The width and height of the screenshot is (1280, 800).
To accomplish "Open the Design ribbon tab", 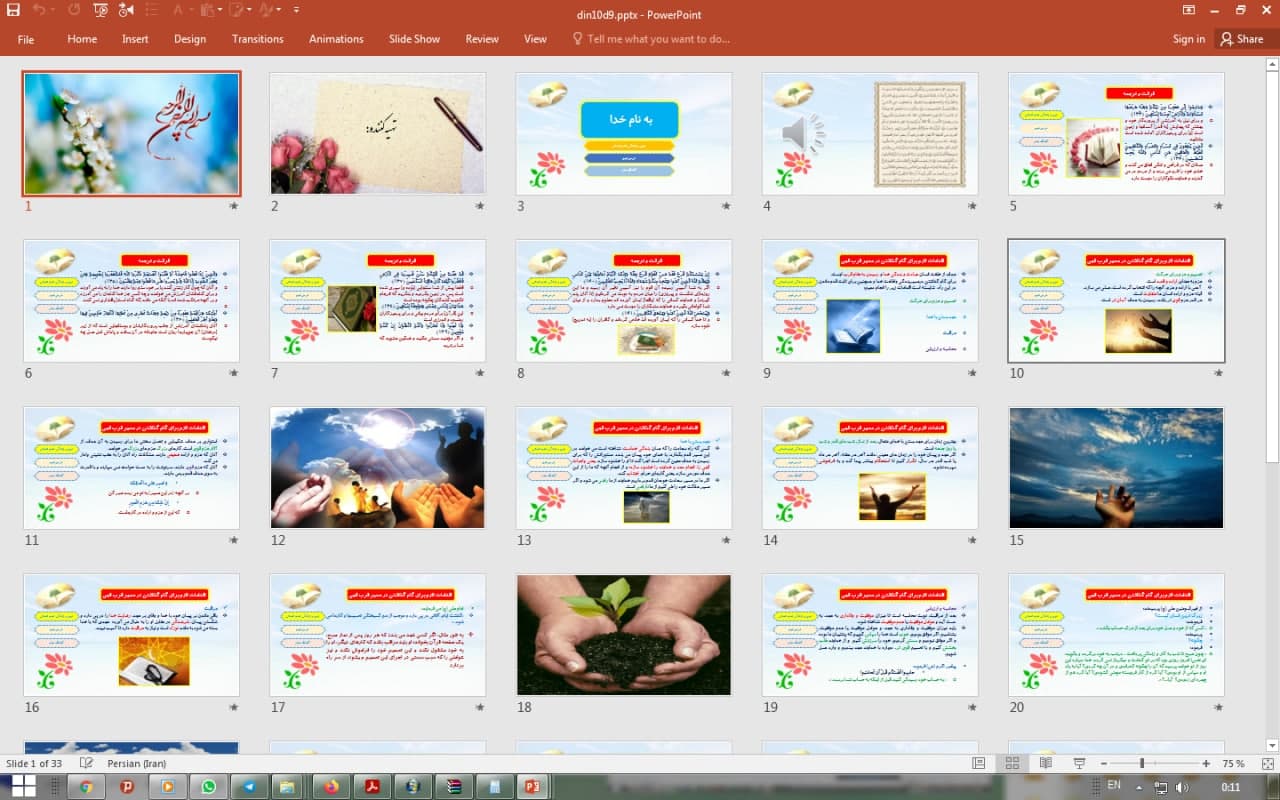I will click(x=190, y=39).
